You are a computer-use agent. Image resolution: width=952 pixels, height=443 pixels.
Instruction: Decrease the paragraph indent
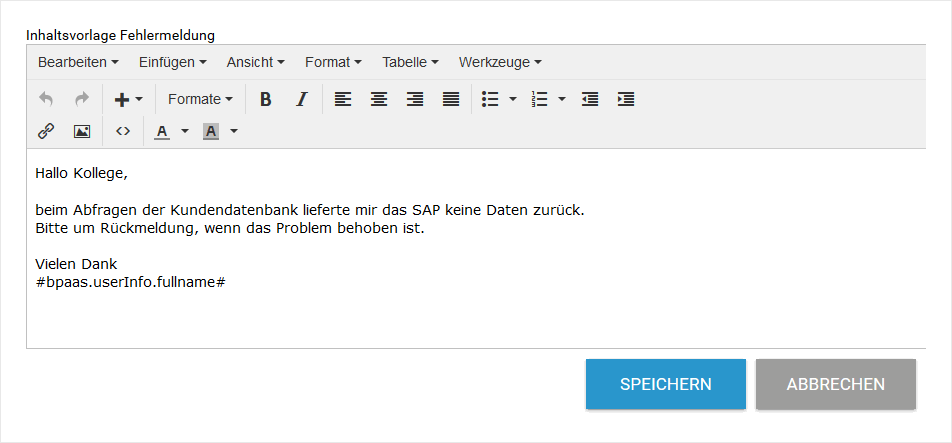click(x=590, y=99)
